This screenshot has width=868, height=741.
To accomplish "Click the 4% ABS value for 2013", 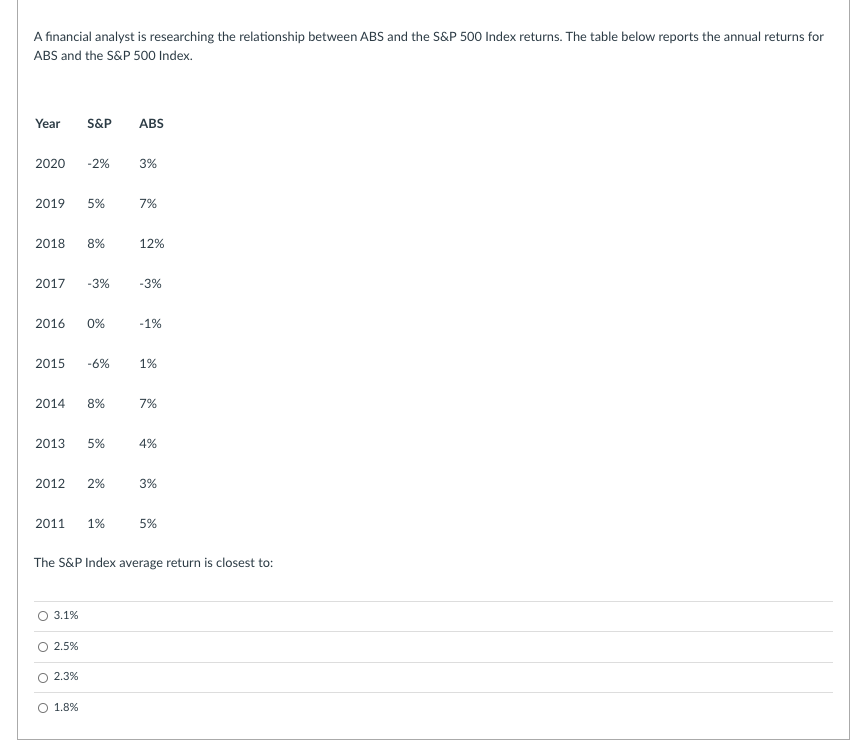I will [148, 444].
